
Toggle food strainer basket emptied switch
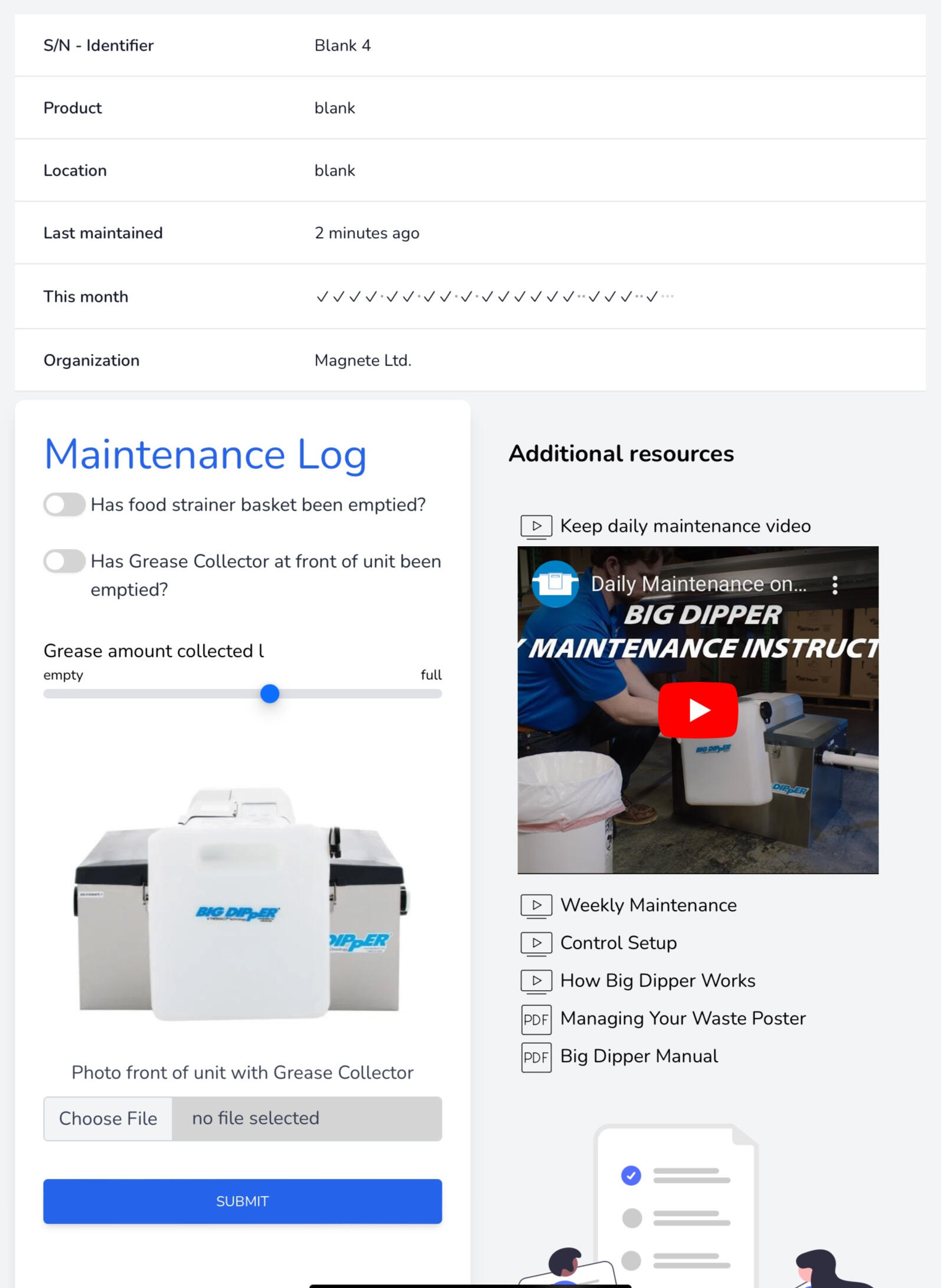coord(64,505)
